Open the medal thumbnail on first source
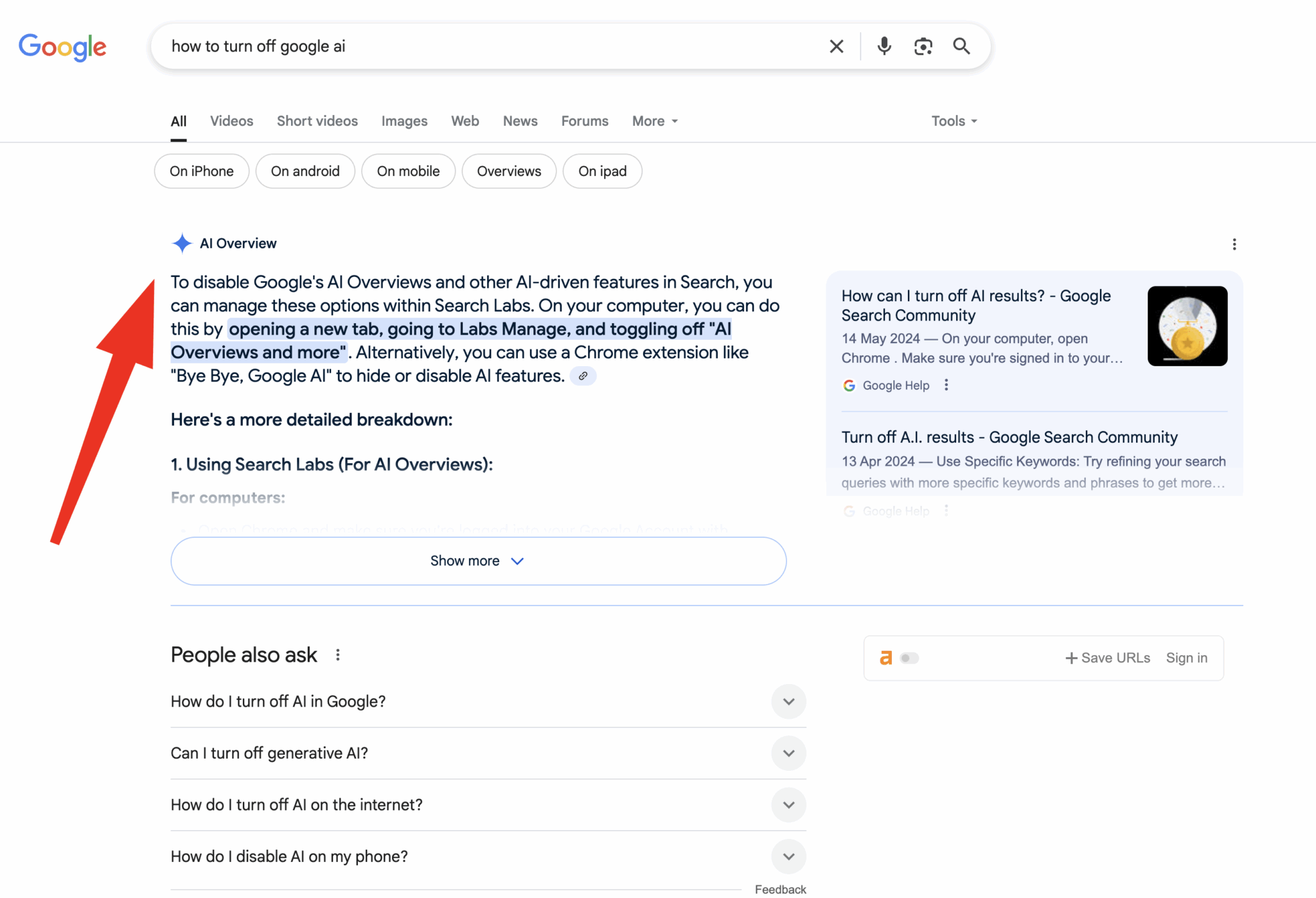 pyautogui.click(x=1187, y=326)
